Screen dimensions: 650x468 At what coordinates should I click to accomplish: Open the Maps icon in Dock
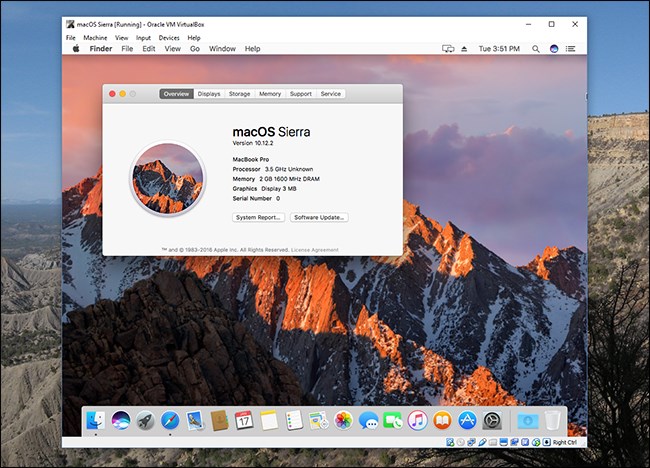click(x=318, y=420)
